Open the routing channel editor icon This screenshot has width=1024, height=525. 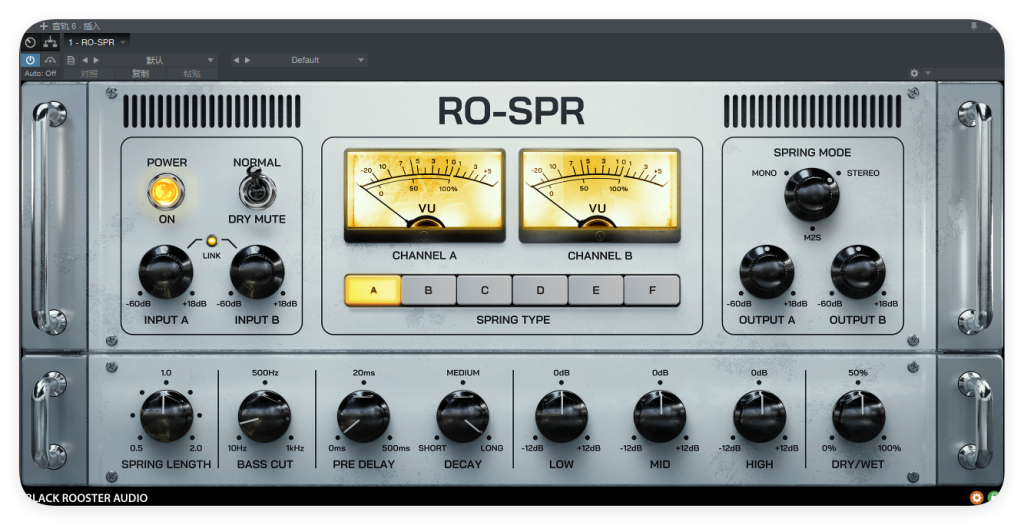coord(50,42)
